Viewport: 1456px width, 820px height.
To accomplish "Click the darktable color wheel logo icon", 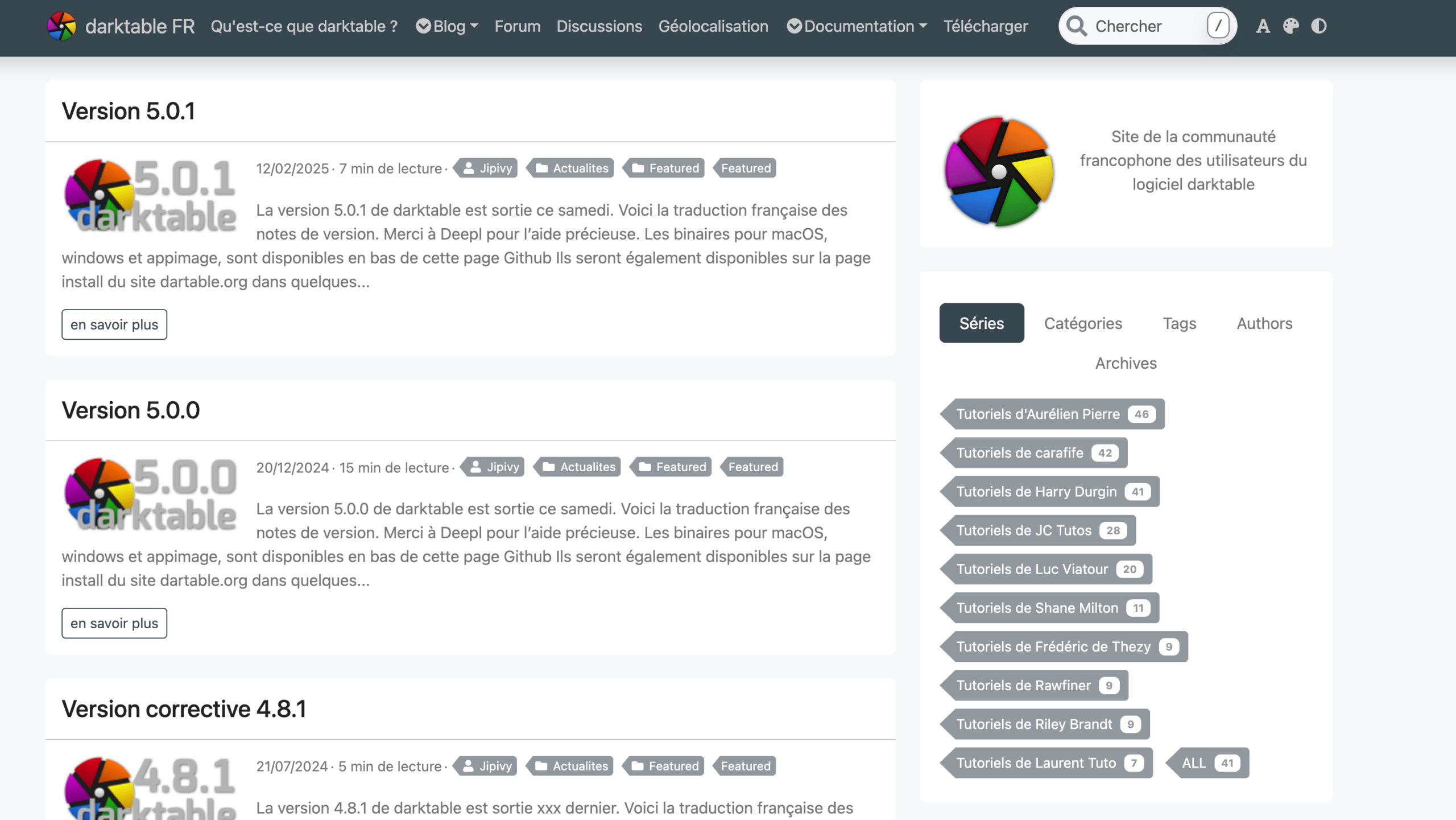I will (62, 25).
